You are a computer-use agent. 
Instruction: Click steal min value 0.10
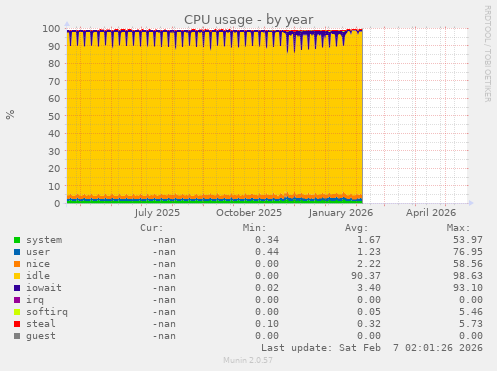coord(267,324)
